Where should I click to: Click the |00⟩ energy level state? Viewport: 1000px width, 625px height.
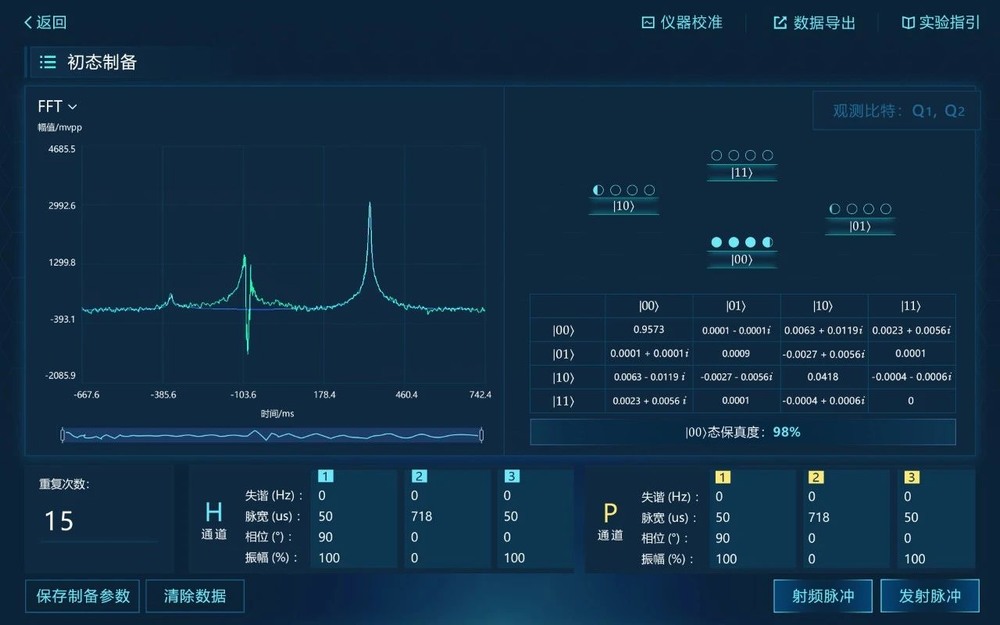[741, 252]
